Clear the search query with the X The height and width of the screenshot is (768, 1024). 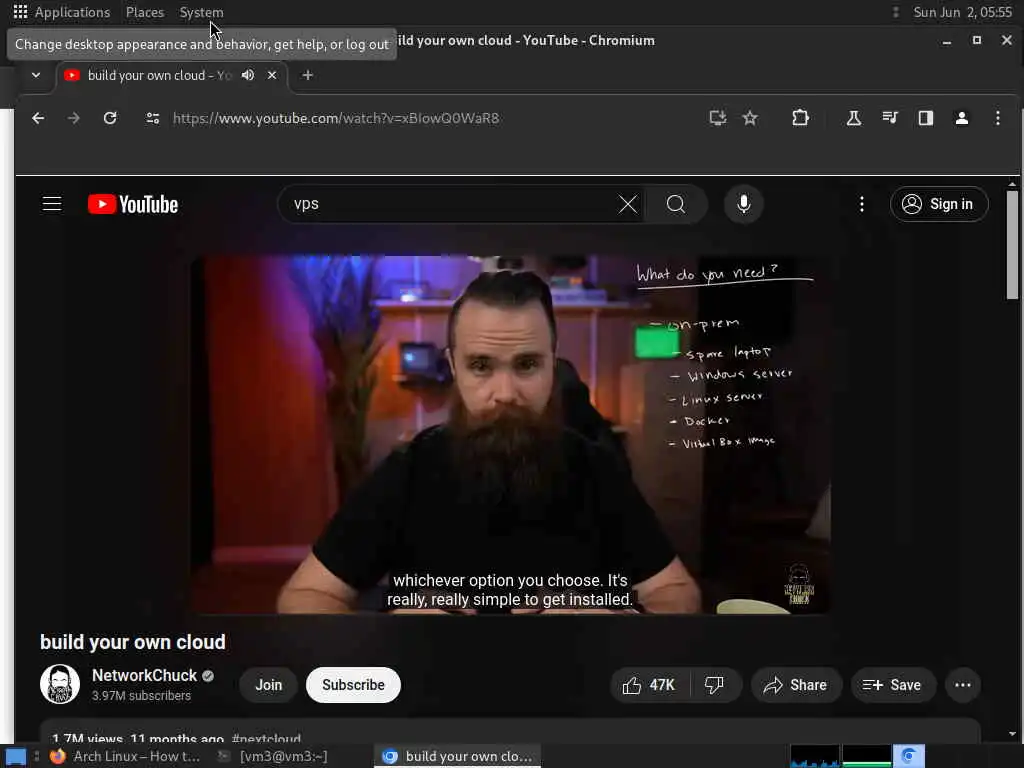(628, 204)
